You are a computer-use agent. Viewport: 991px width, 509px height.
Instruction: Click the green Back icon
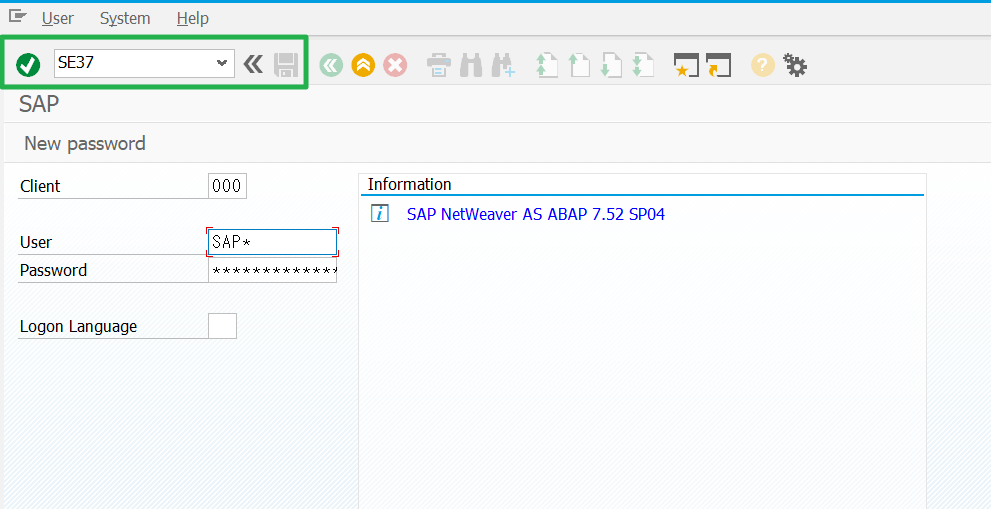point(331,66)
